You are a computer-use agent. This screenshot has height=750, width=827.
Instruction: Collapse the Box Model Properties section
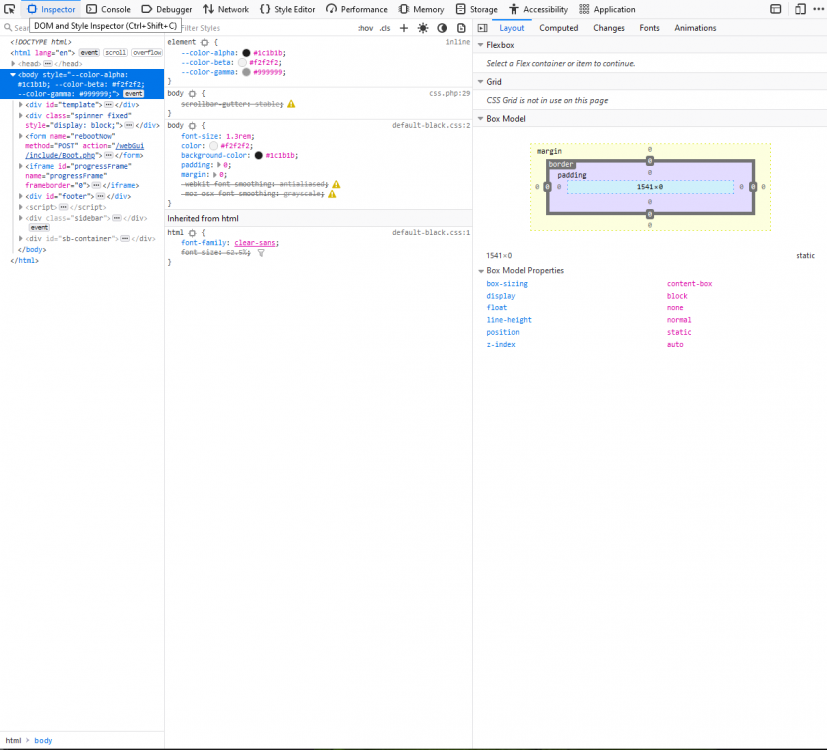pyautogui.click(x=480, y=271)
